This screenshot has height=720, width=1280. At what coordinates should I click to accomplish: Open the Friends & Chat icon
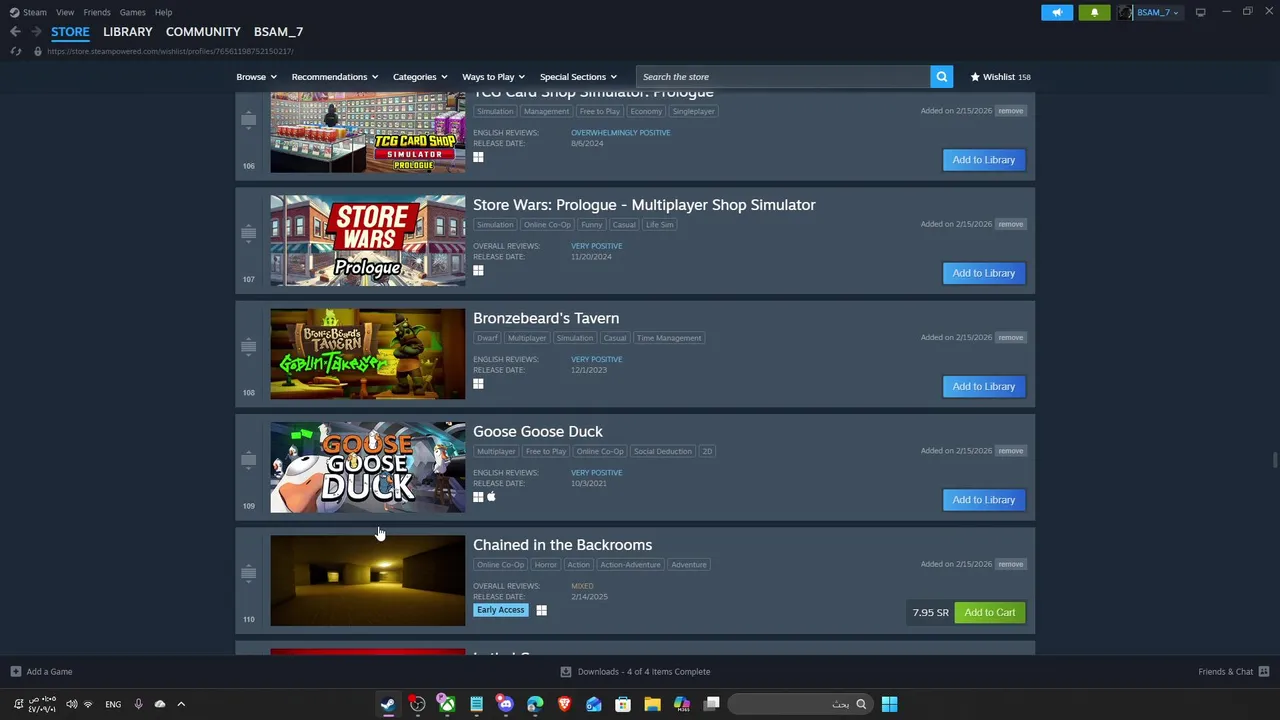click(x=1264, y=672)
